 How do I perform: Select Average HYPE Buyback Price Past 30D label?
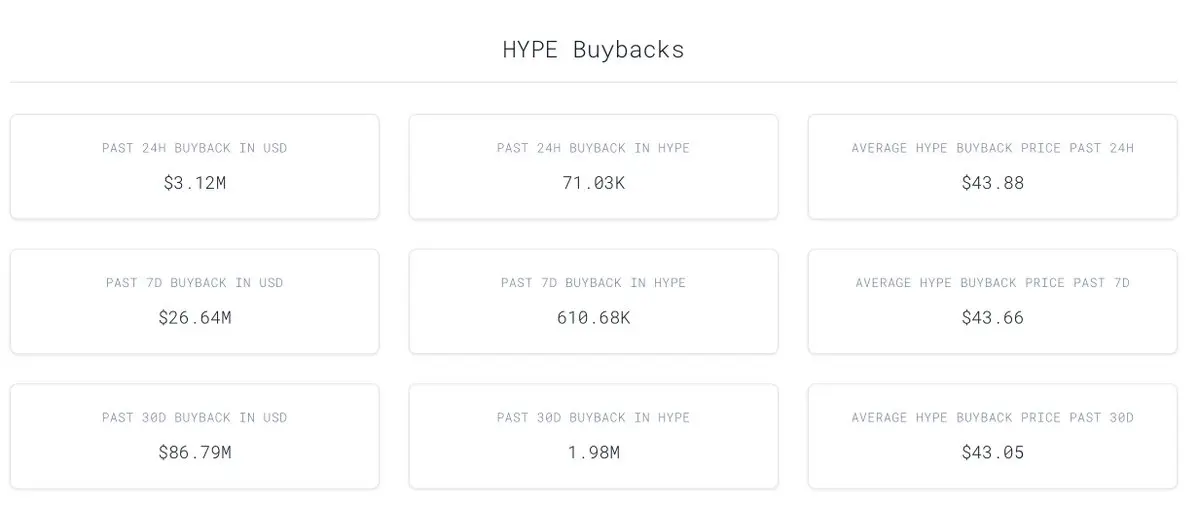[993, 418]
